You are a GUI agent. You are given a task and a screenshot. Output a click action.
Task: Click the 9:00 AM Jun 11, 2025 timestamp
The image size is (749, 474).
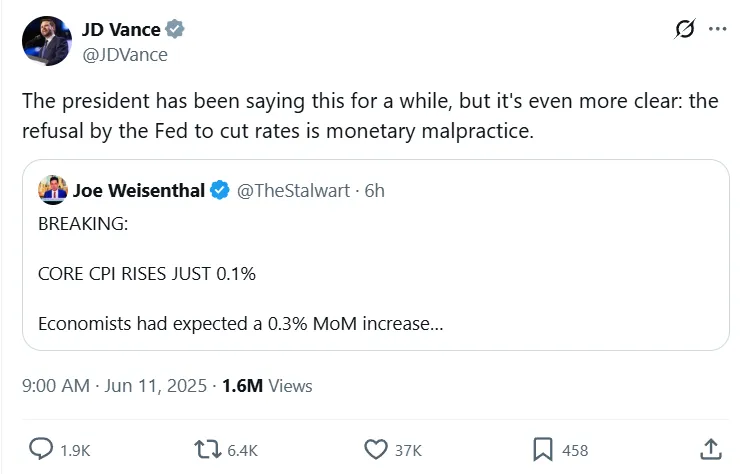point(114,385)
